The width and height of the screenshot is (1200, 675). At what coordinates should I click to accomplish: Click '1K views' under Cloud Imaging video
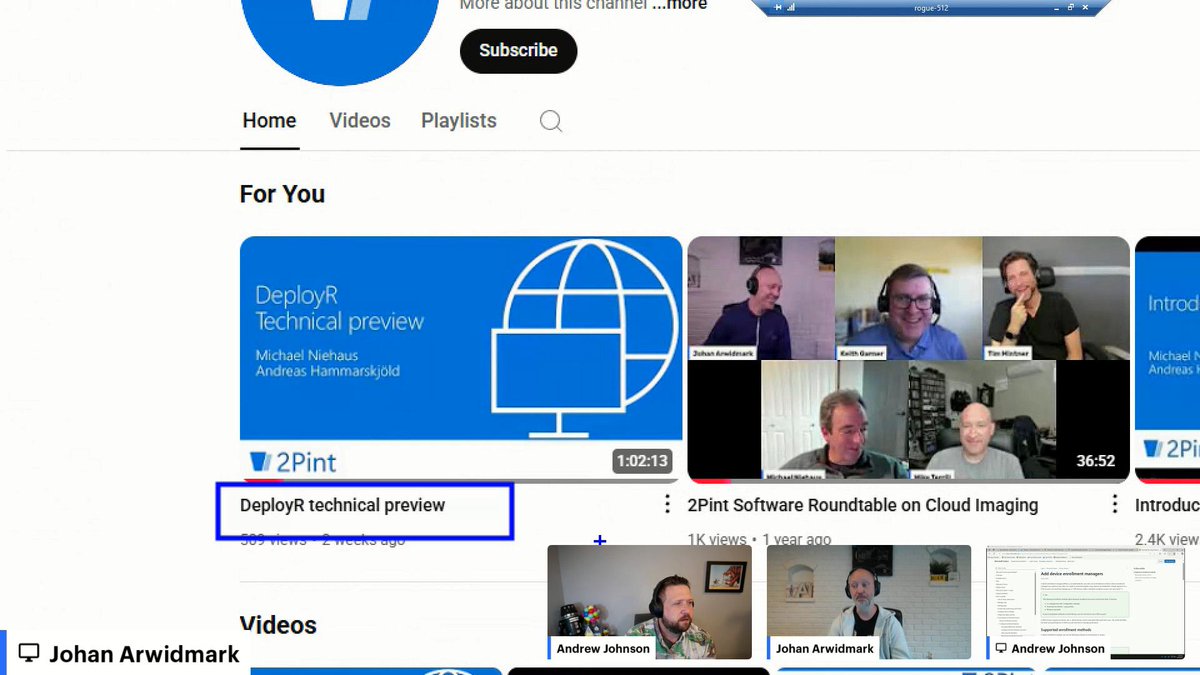[716, 539]
